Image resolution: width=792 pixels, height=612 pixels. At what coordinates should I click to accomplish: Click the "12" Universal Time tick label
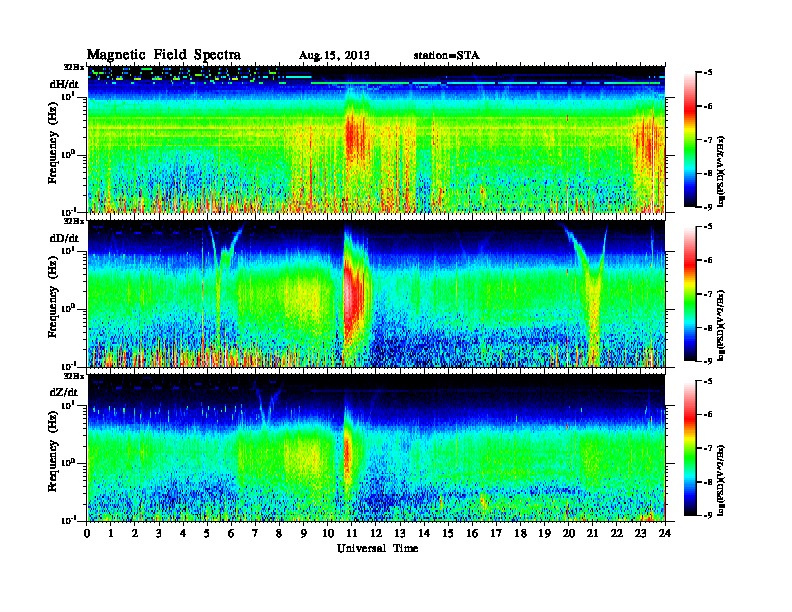pyautogui.click(x=376, y=533)
